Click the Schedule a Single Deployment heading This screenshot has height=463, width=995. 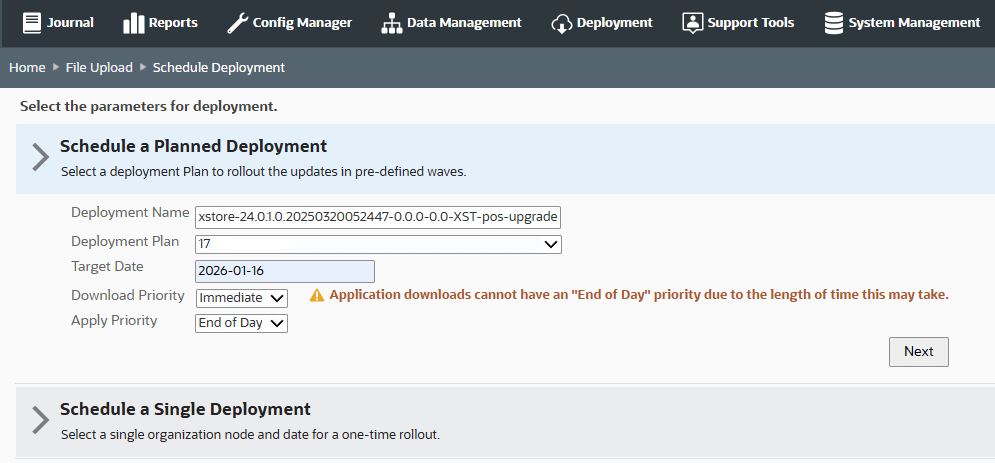pos(185,409)
